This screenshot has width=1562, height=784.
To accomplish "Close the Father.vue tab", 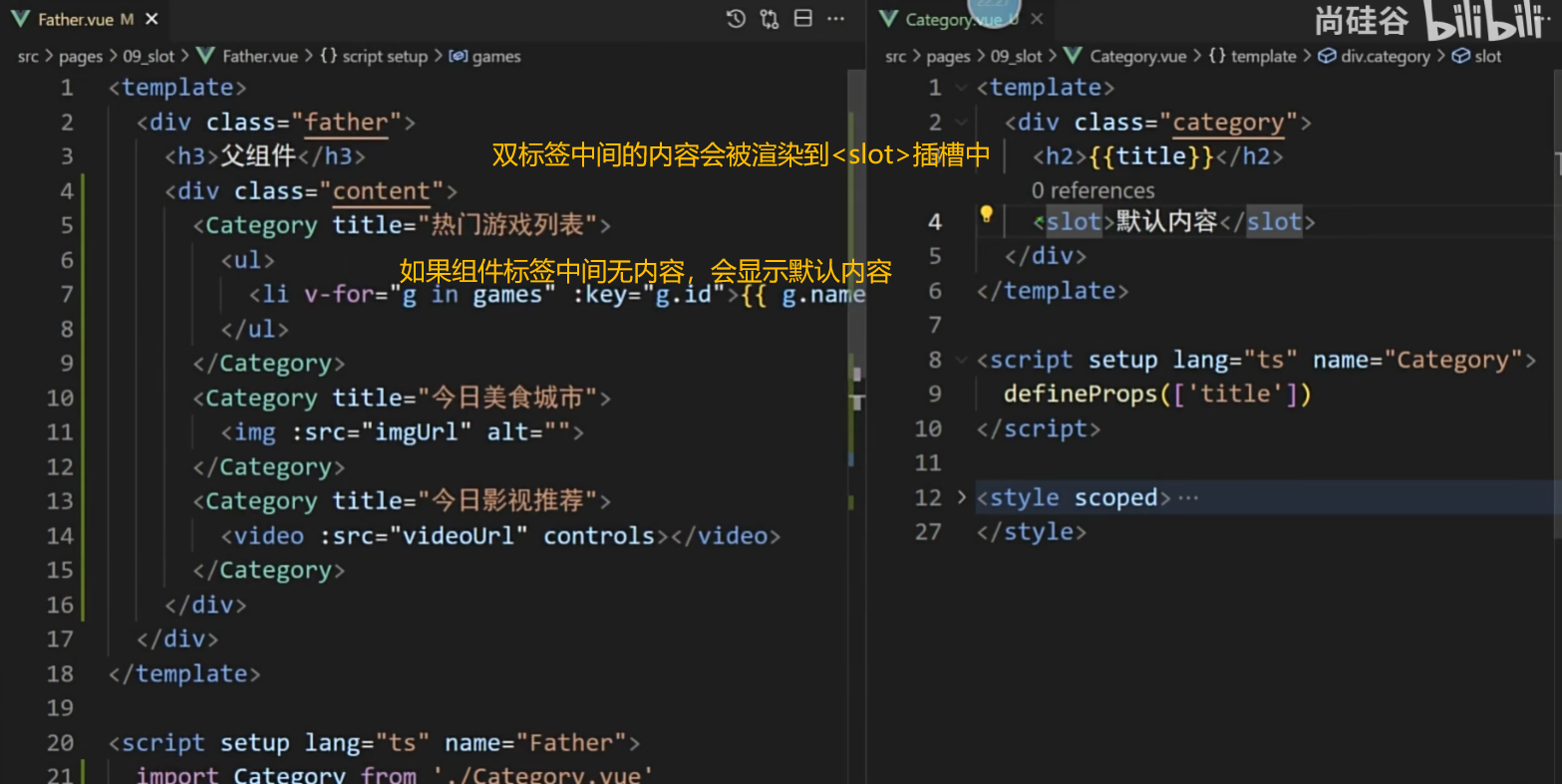I will point(152,19).
